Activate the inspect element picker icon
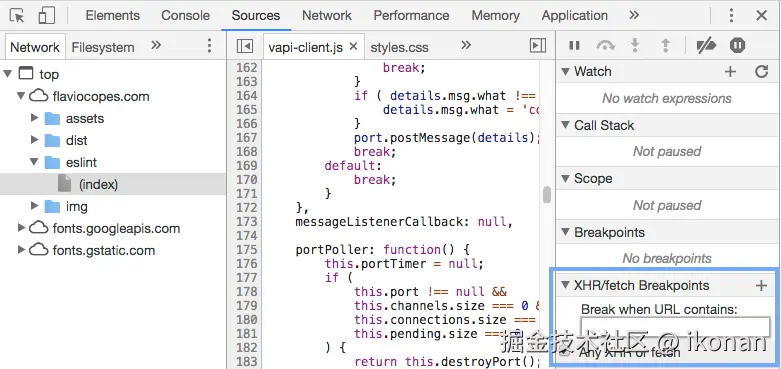Screen dimensions: 781x369 17,16
